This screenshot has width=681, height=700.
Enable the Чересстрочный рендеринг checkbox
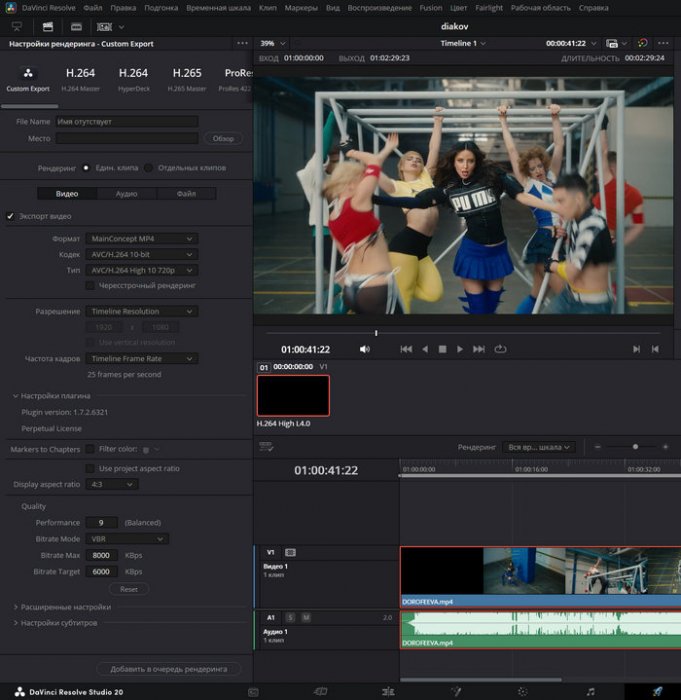pyautogui.click(x=90, y=285)
